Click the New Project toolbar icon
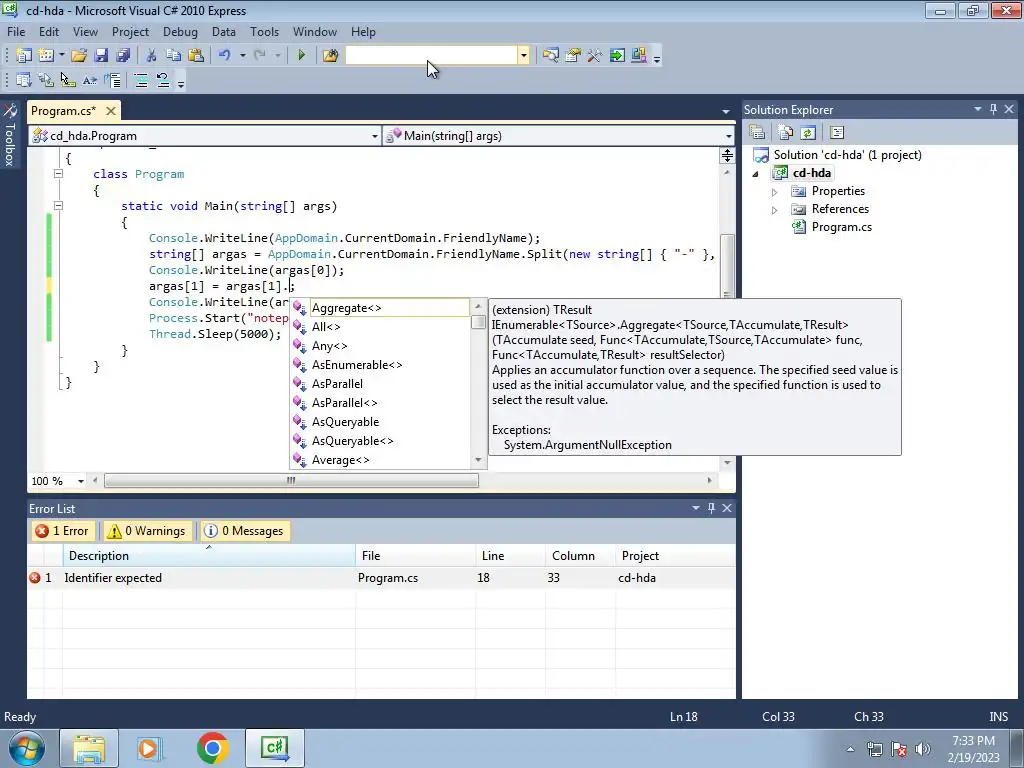This screenshot has height=768, width=1024. coord(24,56)
